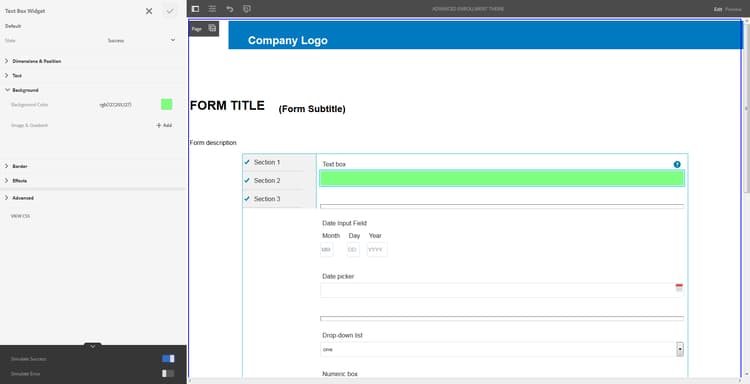The width and height of the screenshot is (750, 384).
Task: Open the green background color swatch
Action: click(166, 104)
